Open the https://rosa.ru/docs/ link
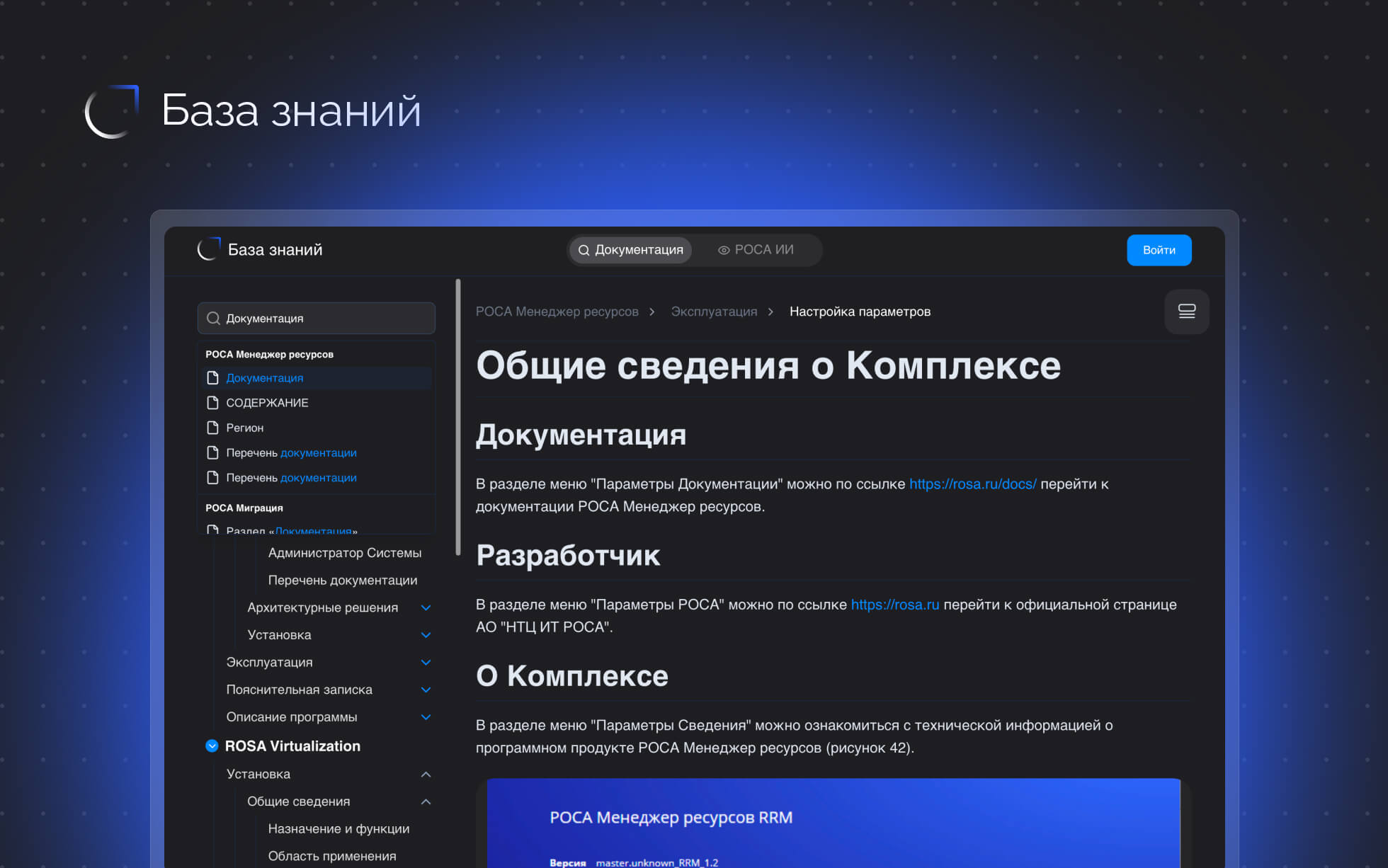This screenshot has height=868, width=1388. [972, 484]
